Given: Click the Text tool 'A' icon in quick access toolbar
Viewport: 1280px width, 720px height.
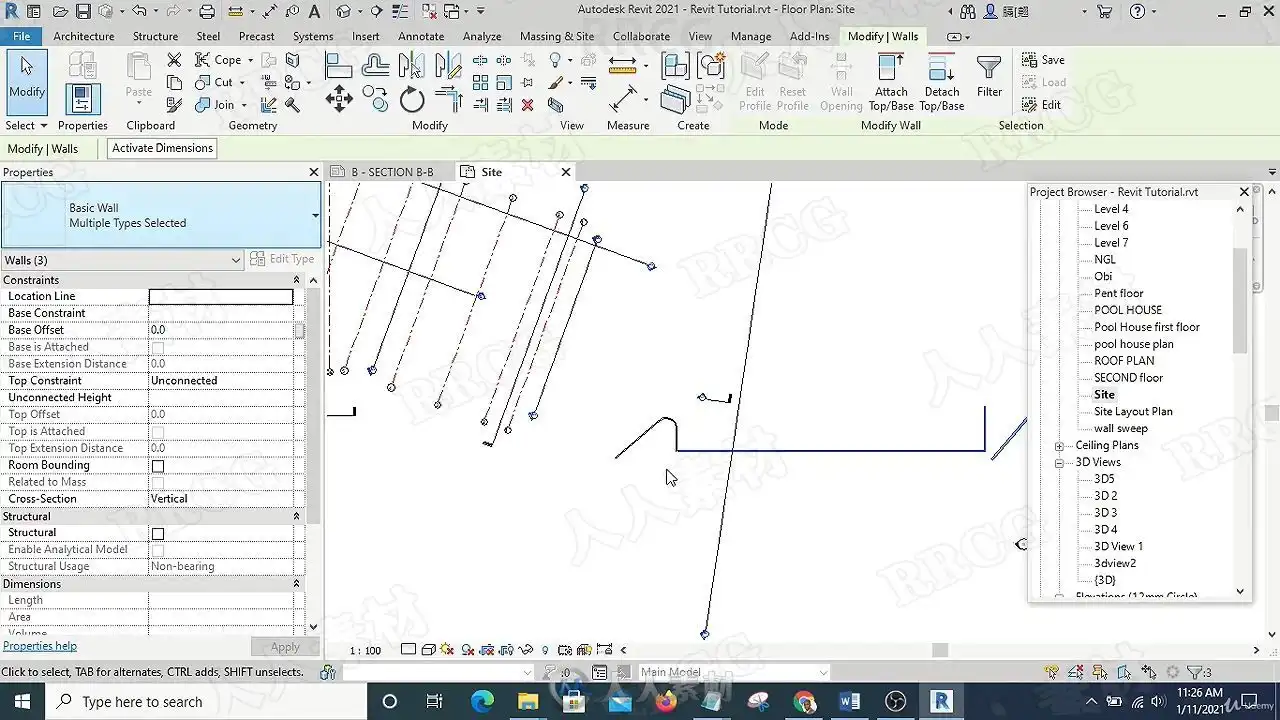Looking at the screenshot, I should click(314, 12).
